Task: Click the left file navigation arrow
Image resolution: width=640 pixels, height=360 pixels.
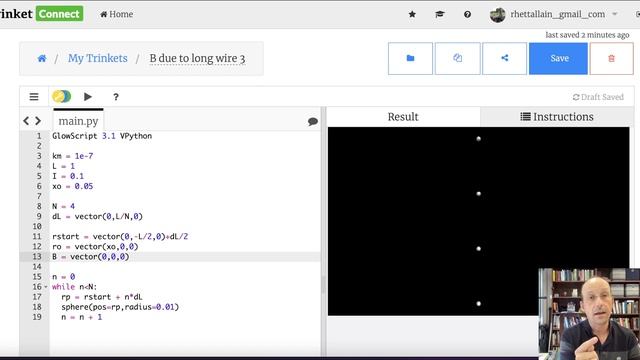Action: 27,121
